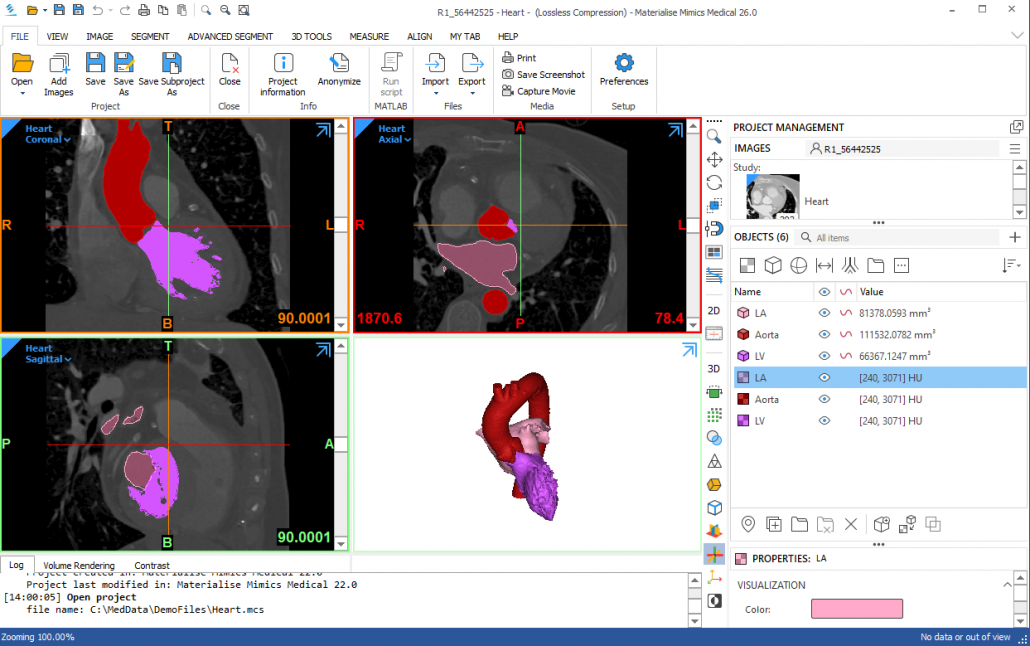Click the Axial view slice slider
This screenshot has height=646, width=1030.
tap(693, 225)
